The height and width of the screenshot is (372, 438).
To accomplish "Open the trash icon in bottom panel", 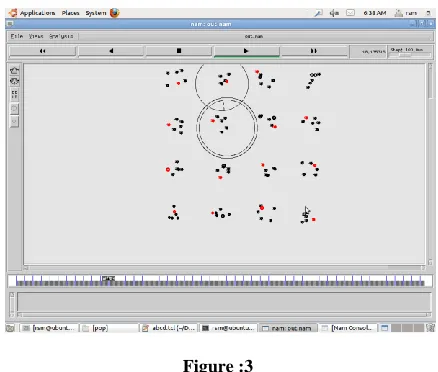I will pyautogui.click(x=430, y=328).
